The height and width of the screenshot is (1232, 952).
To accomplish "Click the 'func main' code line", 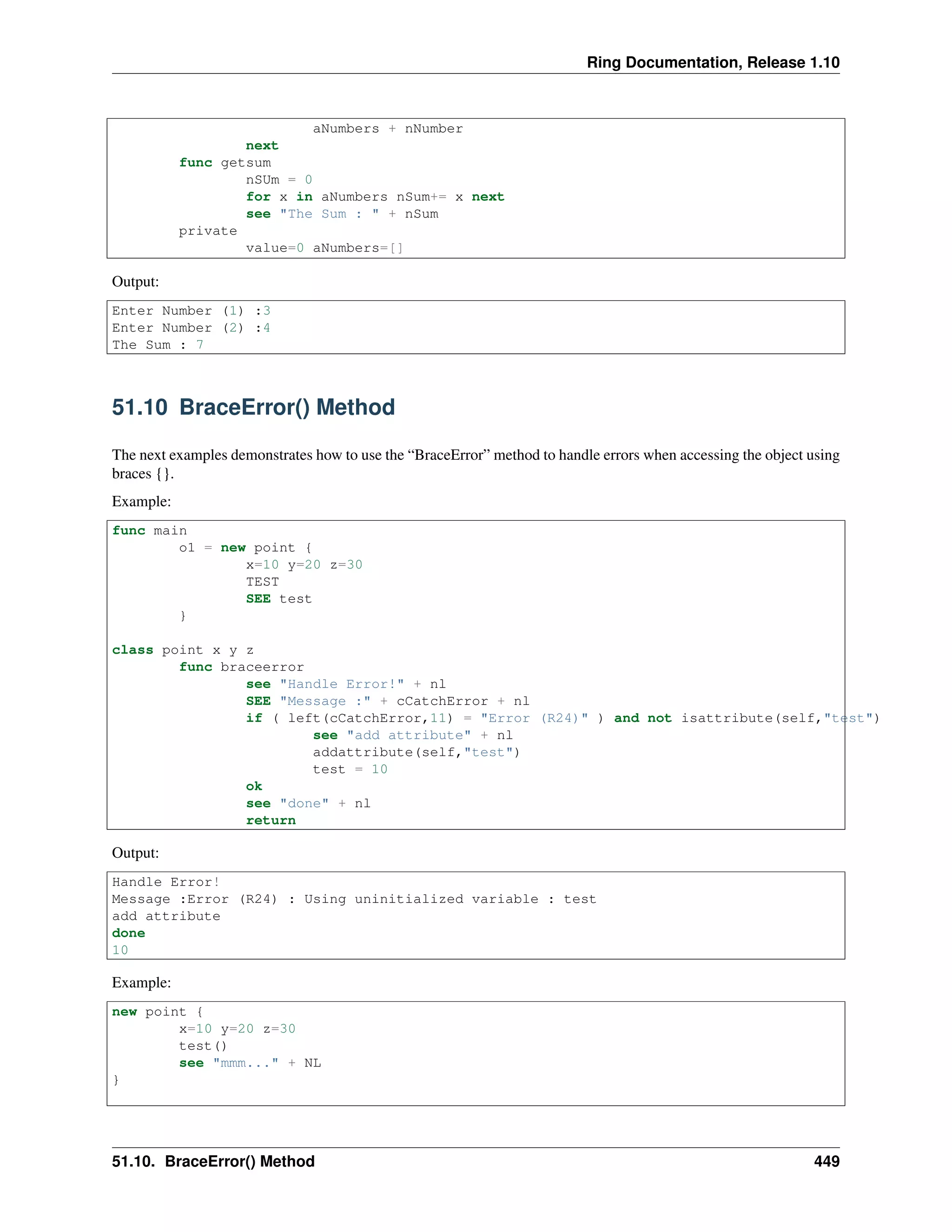I will pyautogui.click(x=150, y=531).
